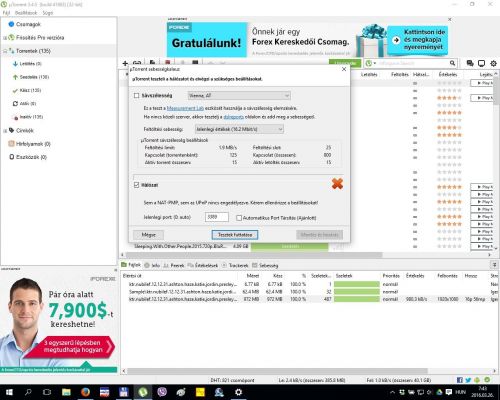Open the Beállítások menu
500x400 pixels.
click(26, 13)
